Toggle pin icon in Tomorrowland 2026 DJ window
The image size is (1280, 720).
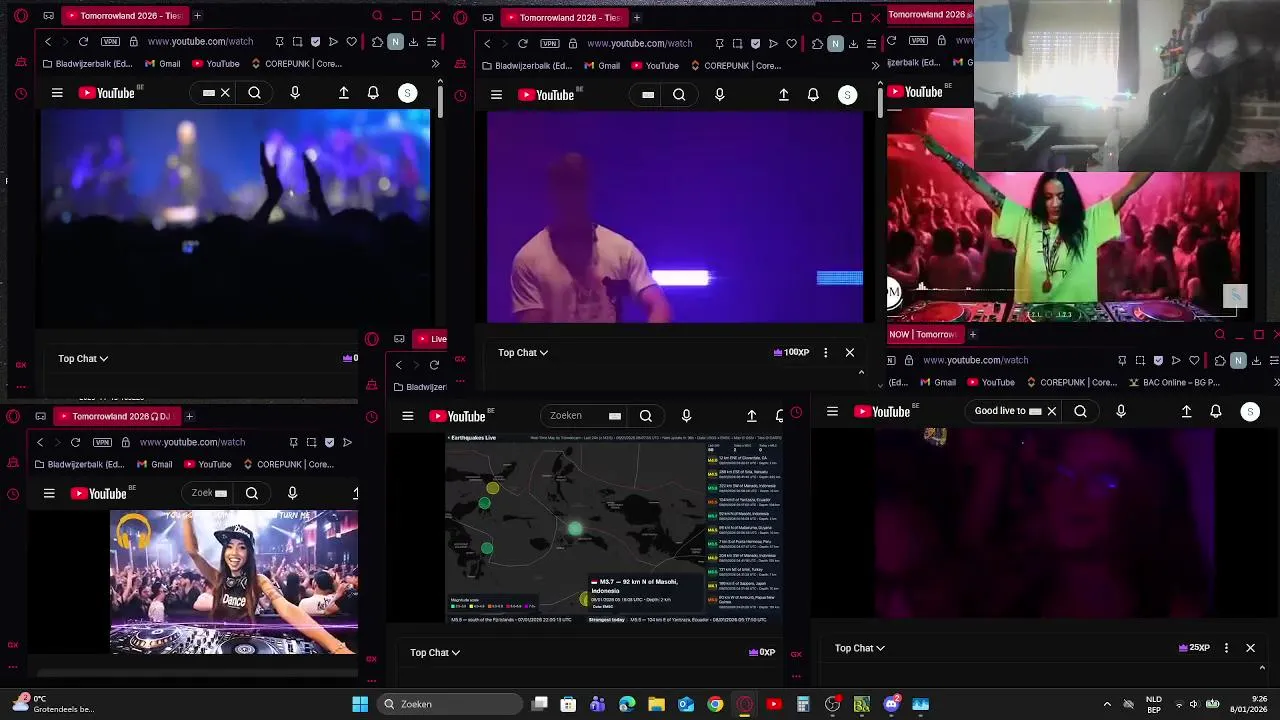click(293, 442)
